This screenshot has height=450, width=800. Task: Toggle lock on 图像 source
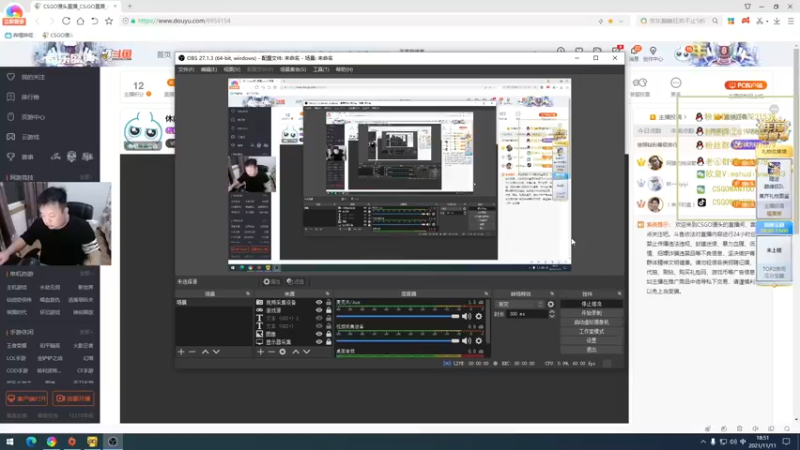click(x=329, y=334)
